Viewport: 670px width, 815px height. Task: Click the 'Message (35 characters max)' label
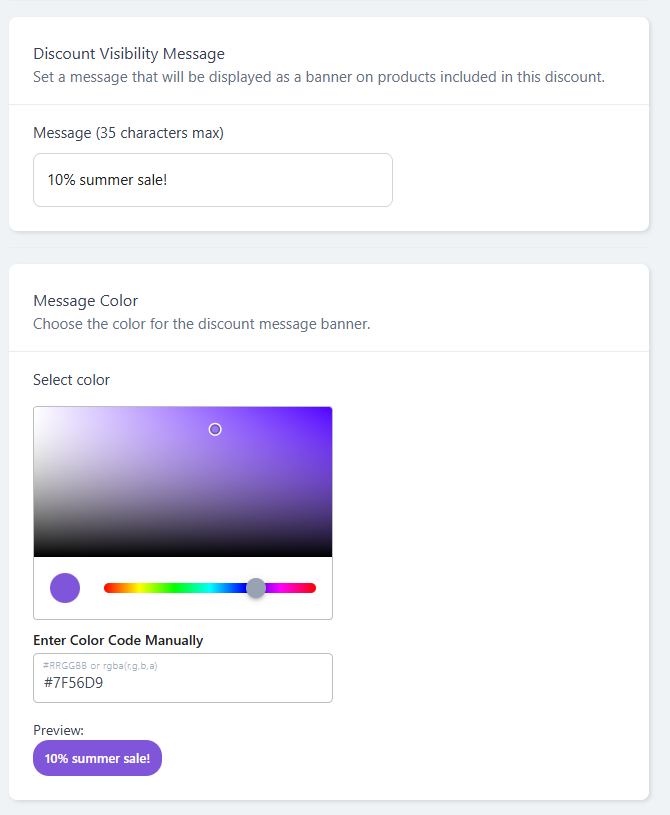(128, 133)
